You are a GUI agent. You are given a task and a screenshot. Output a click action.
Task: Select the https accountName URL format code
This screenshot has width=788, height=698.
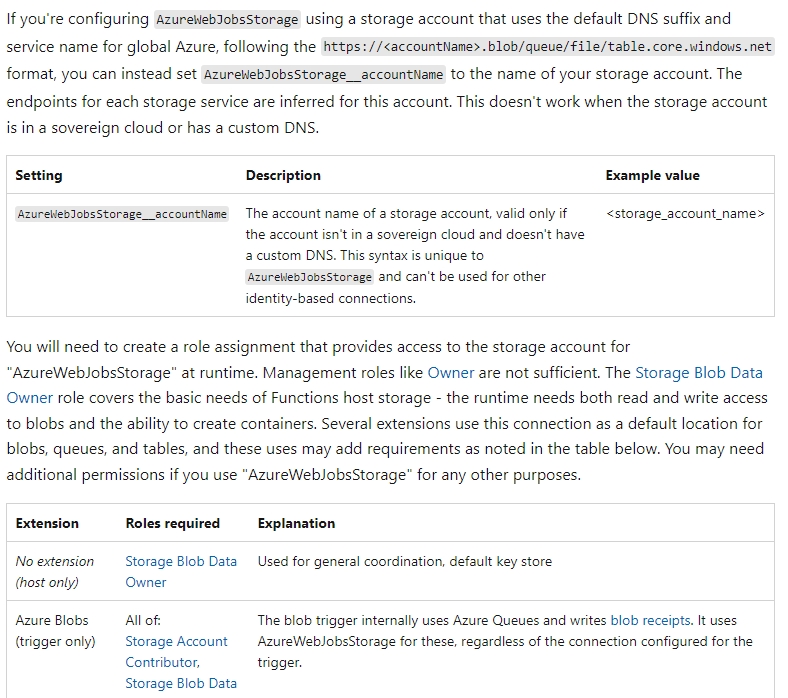[x=547, y=47]
